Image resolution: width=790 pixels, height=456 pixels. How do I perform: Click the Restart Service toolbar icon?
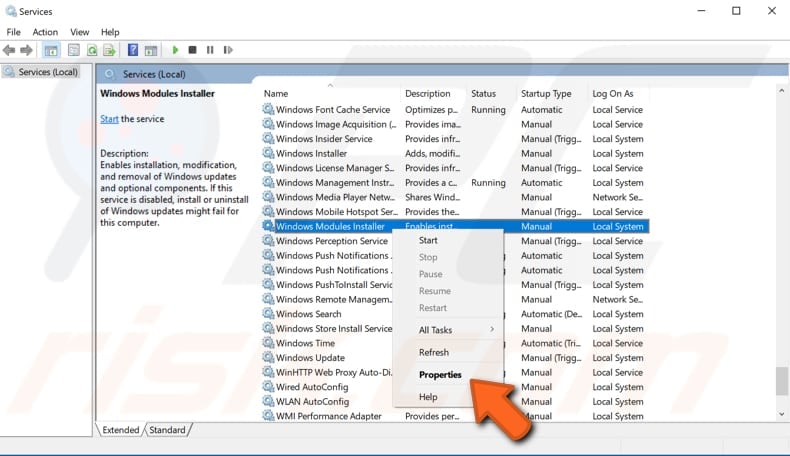tap(228, 50)
